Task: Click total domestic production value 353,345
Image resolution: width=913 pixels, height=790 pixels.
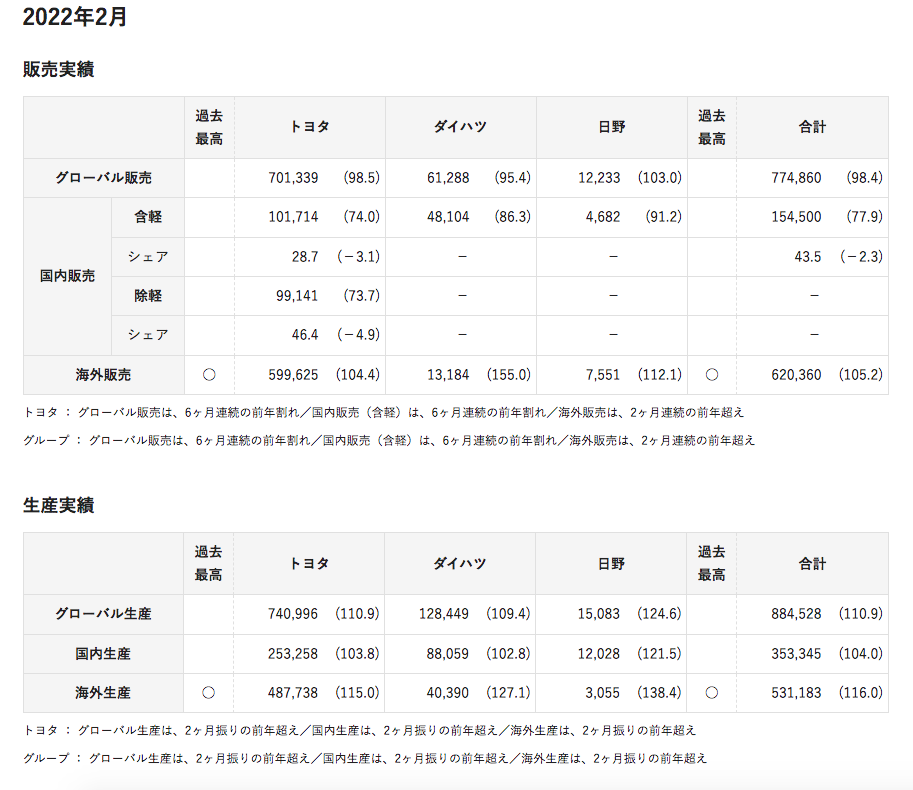Action: pyautogui.click(x=796, y=654)
